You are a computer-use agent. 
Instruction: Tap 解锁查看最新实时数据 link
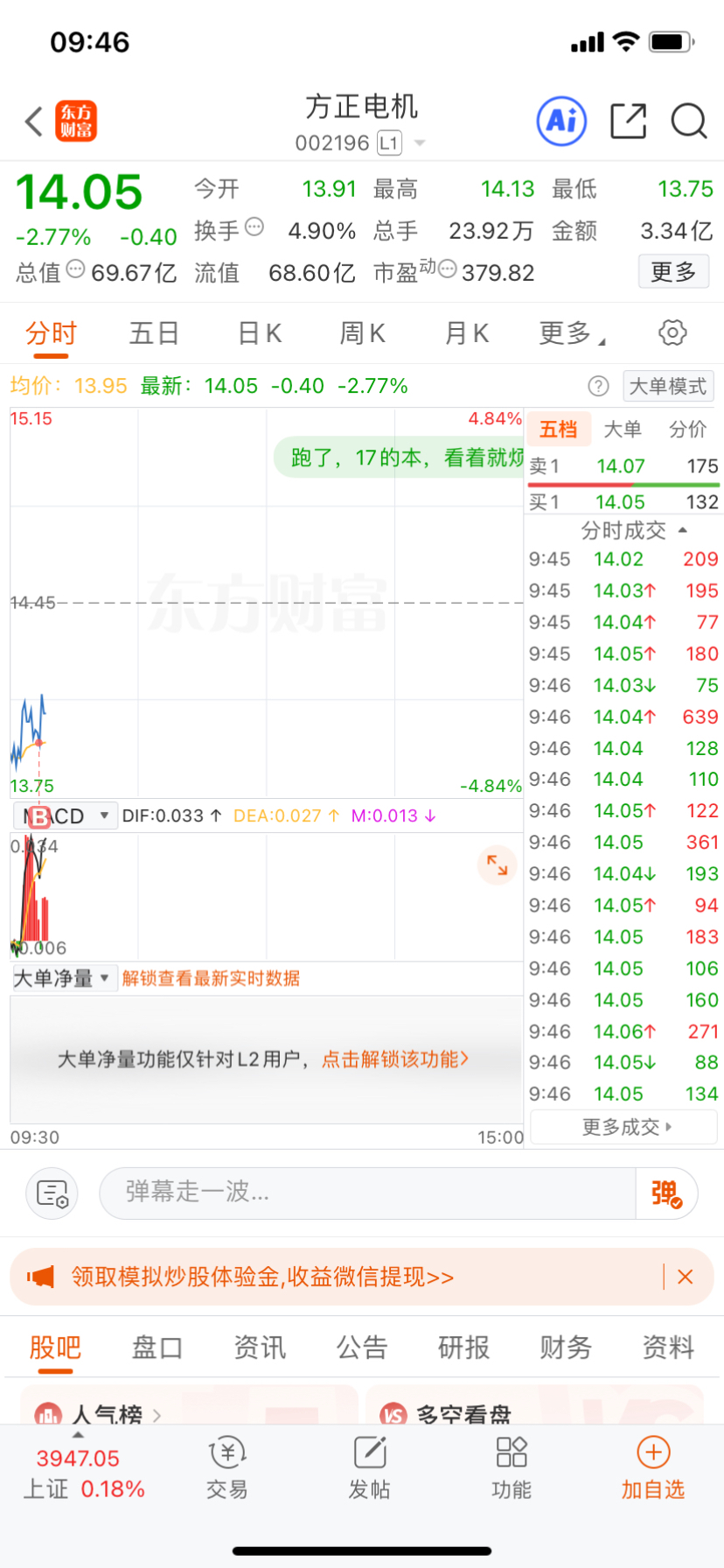[x=211, y=978]
